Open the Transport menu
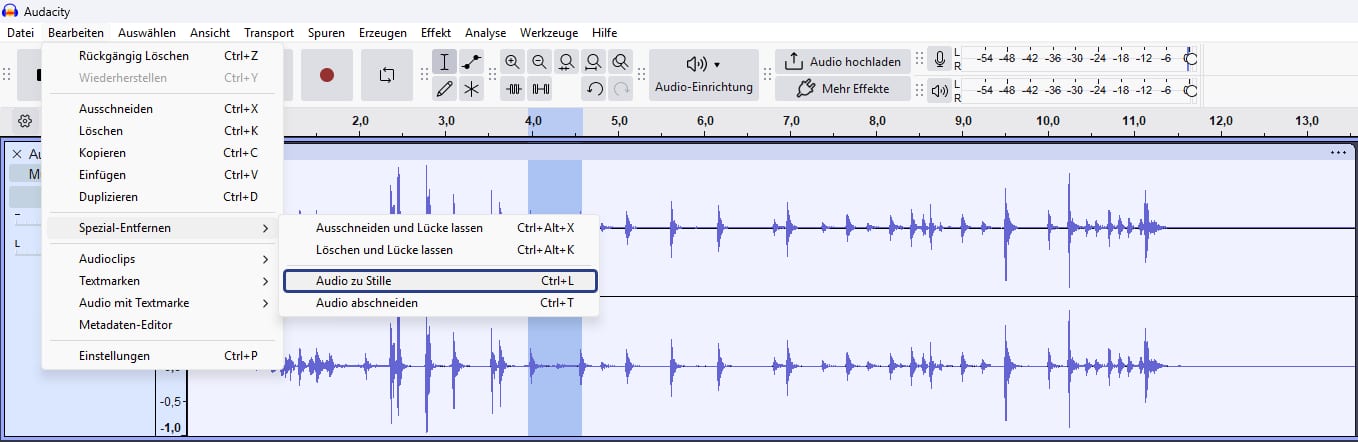The width and height of the screenshot is (1358, 442). click(x=269, y=33)
